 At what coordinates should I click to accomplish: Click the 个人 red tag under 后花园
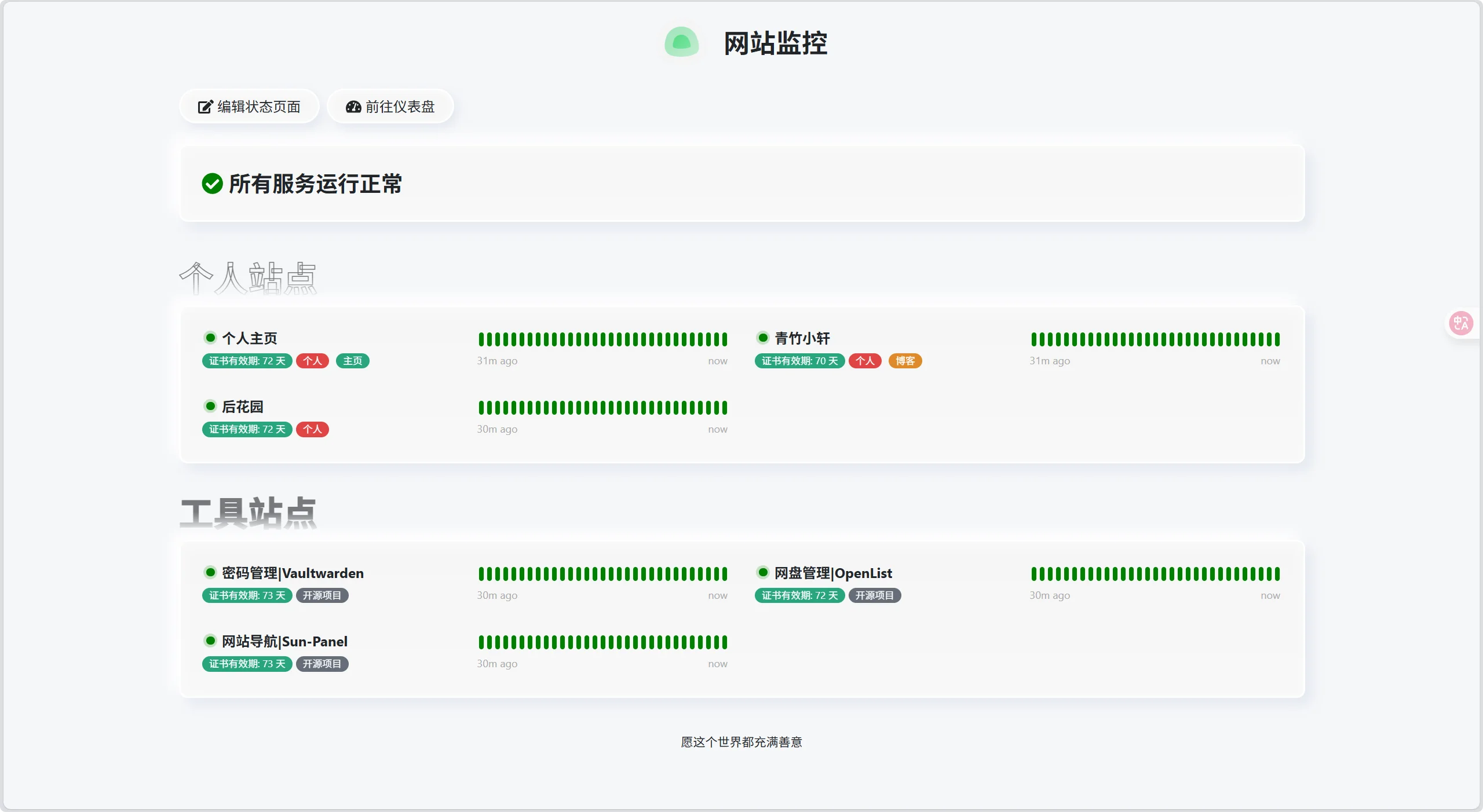click(312, 429)
